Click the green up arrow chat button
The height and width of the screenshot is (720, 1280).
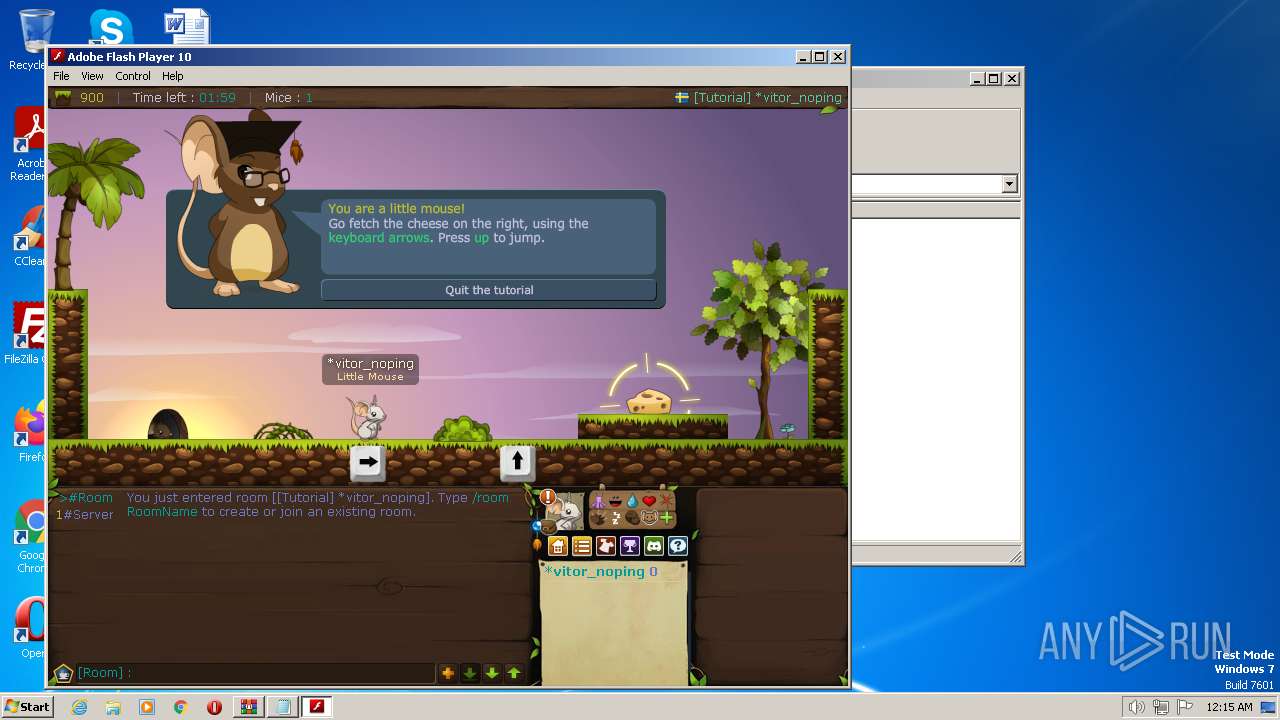513,673
